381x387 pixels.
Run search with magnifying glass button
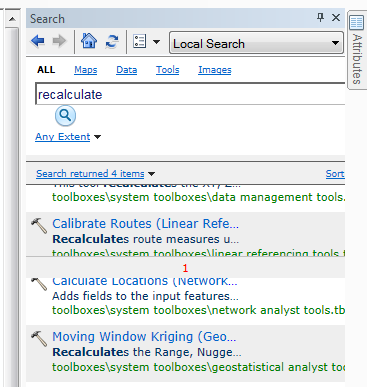pos(65,116)
